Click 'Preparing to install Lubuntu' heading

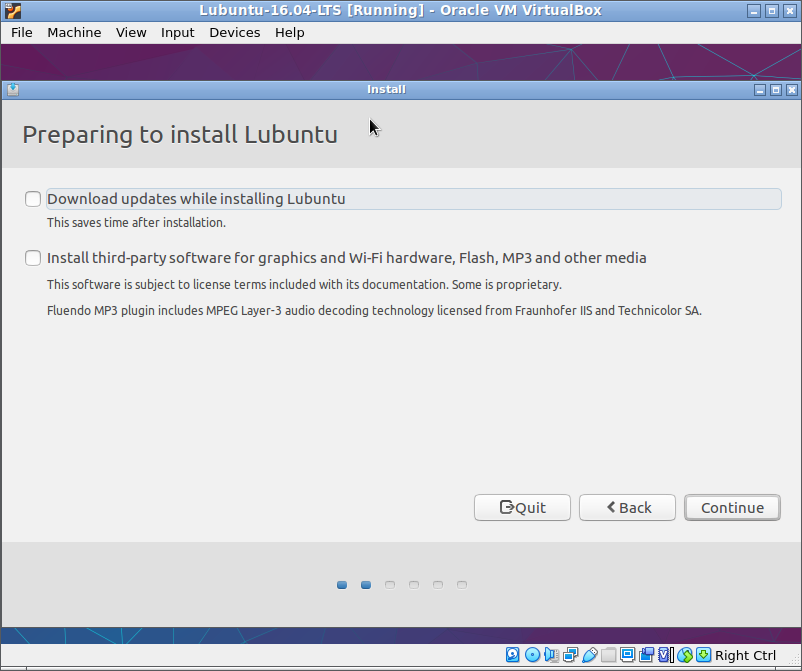point(180,135)
